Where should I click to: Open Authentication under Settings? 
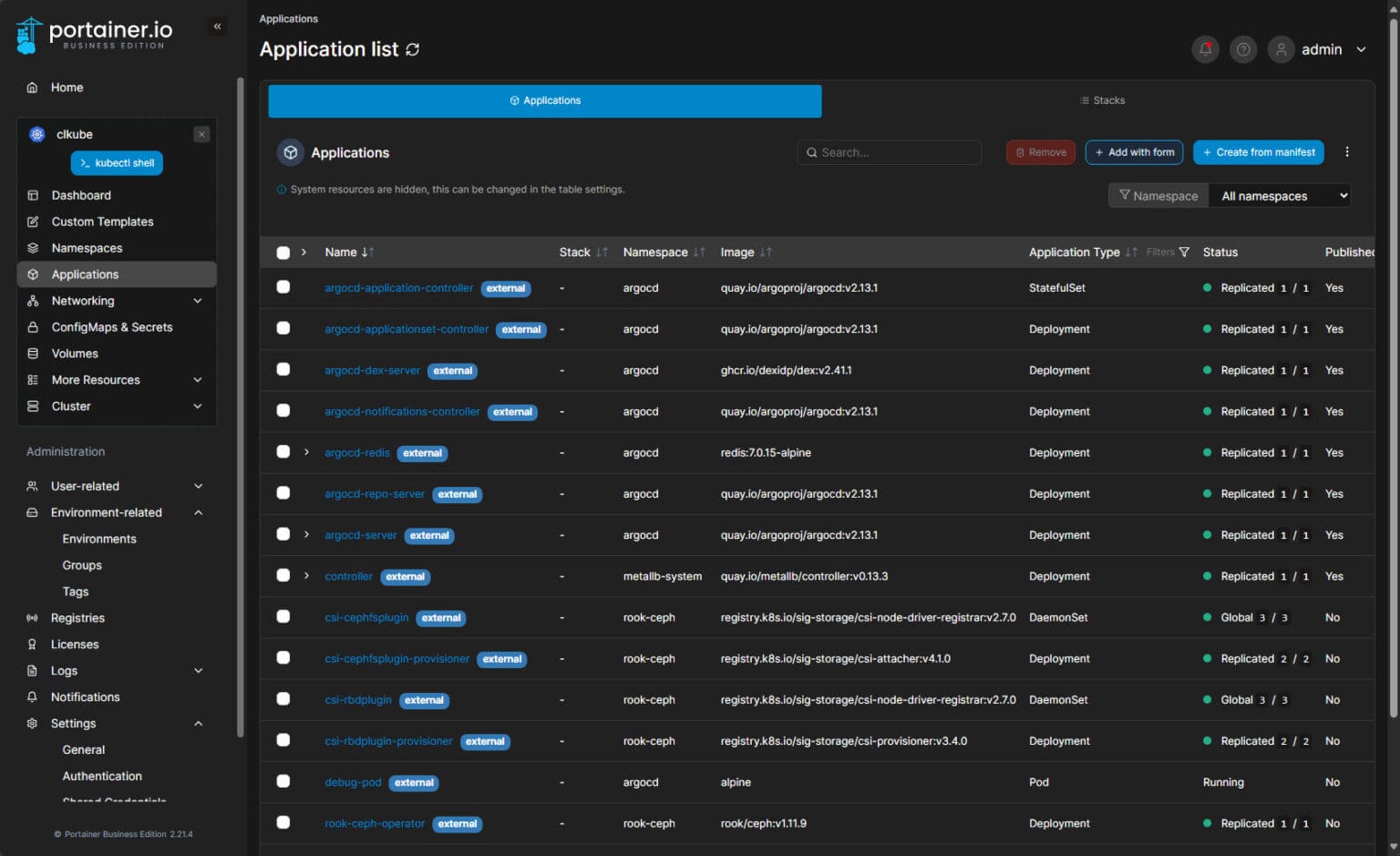(x=102, y=776)
